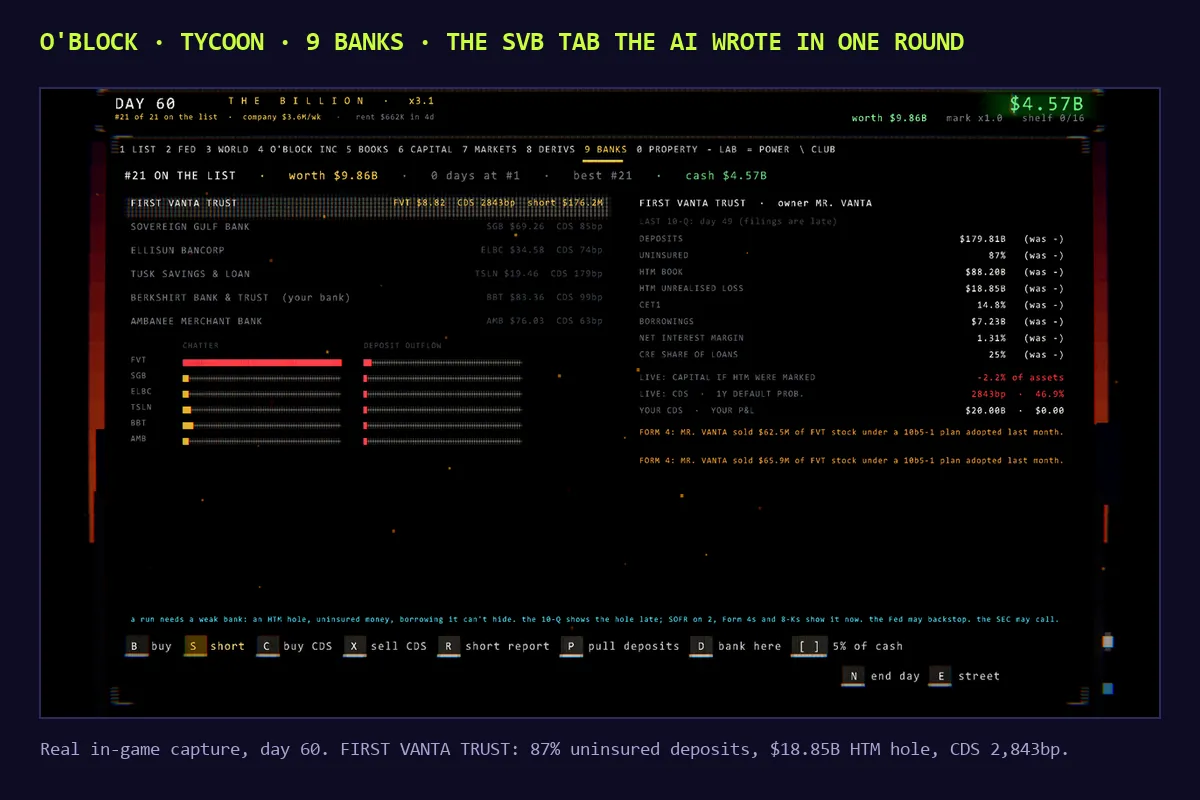Click the FVT deposit outflow bar

443,363
